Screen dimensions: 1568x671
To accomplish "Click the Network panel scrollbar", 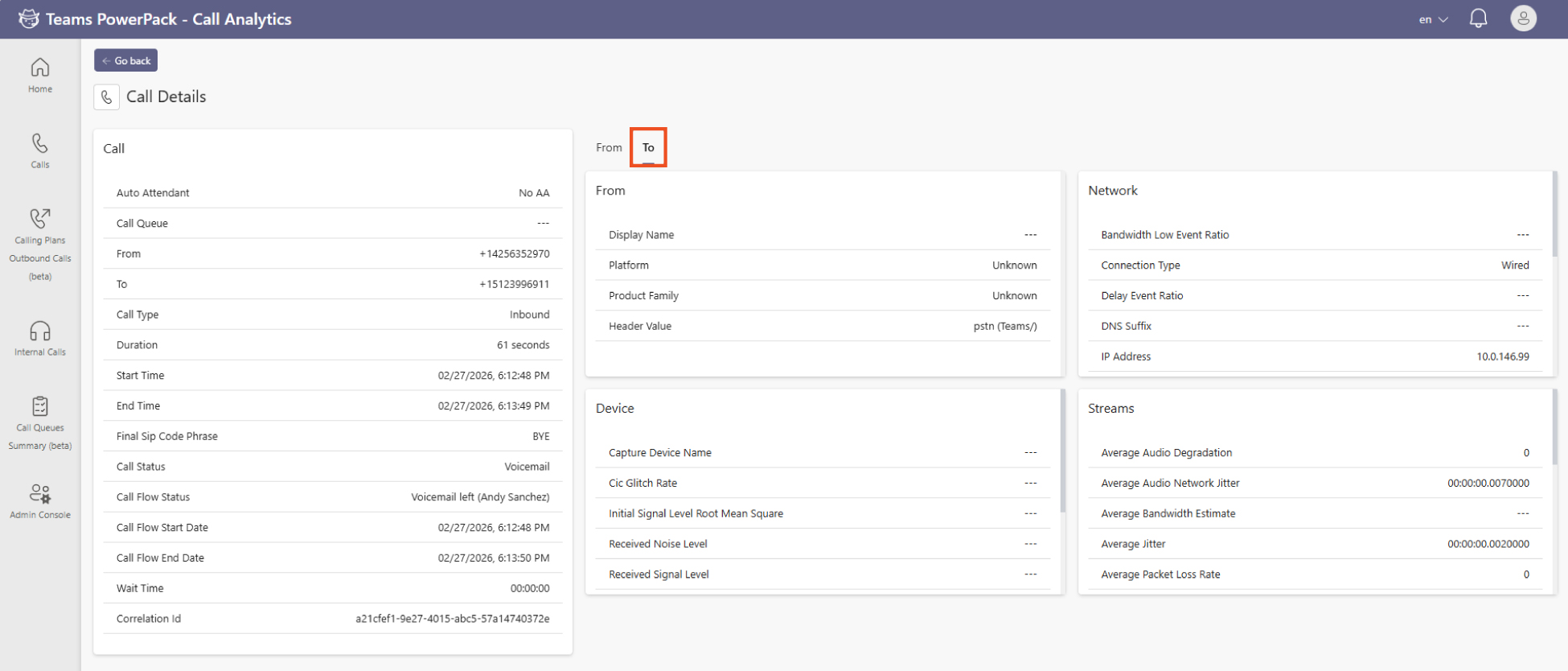I will tap(1554, 214).
